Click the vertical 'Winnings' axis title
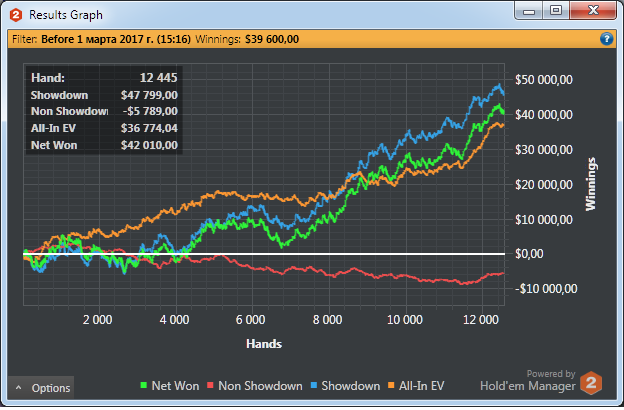Viewport: 624px width, 410px height. [x=591, y=184]
